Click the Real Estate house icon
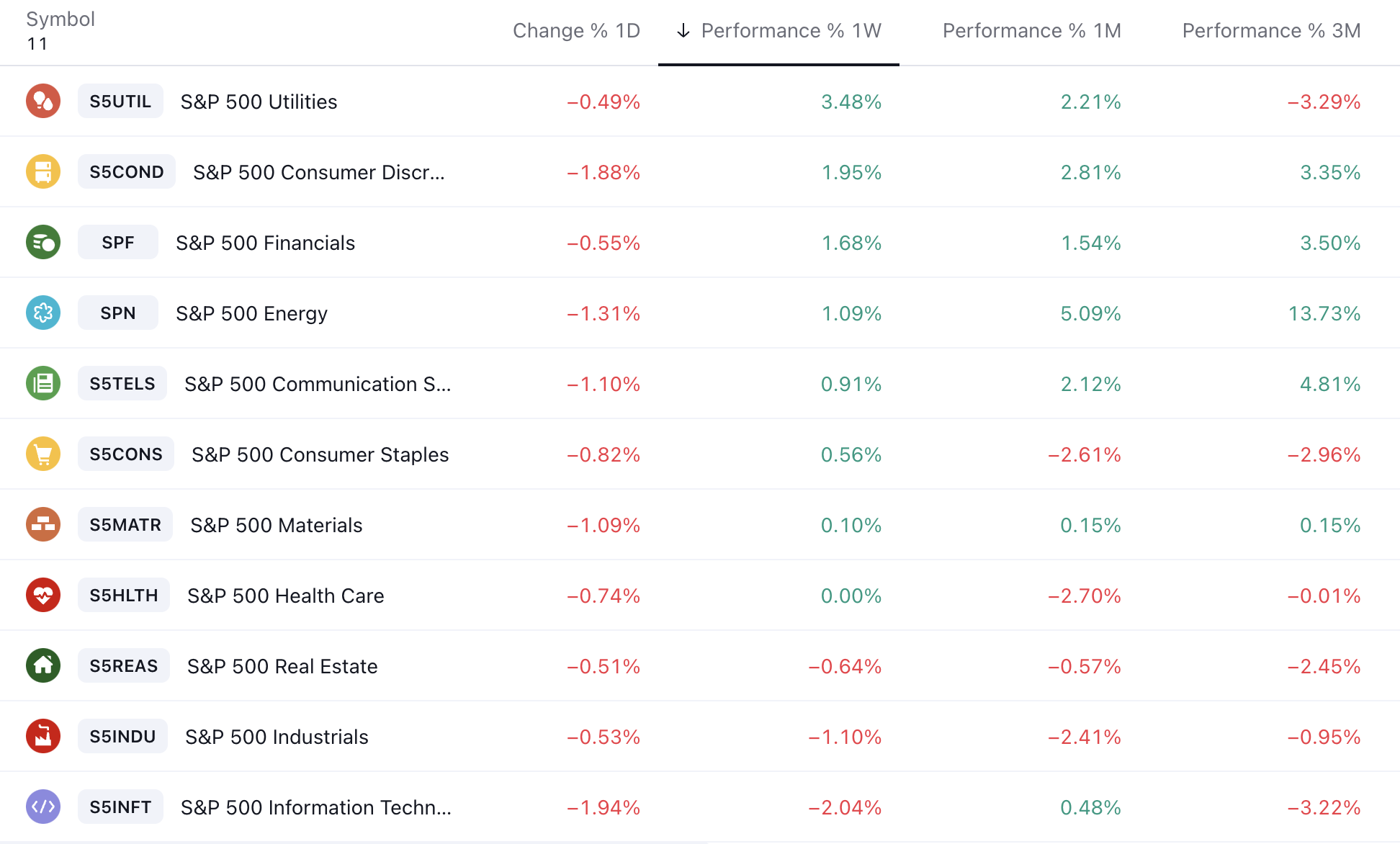 click(43, 666)
